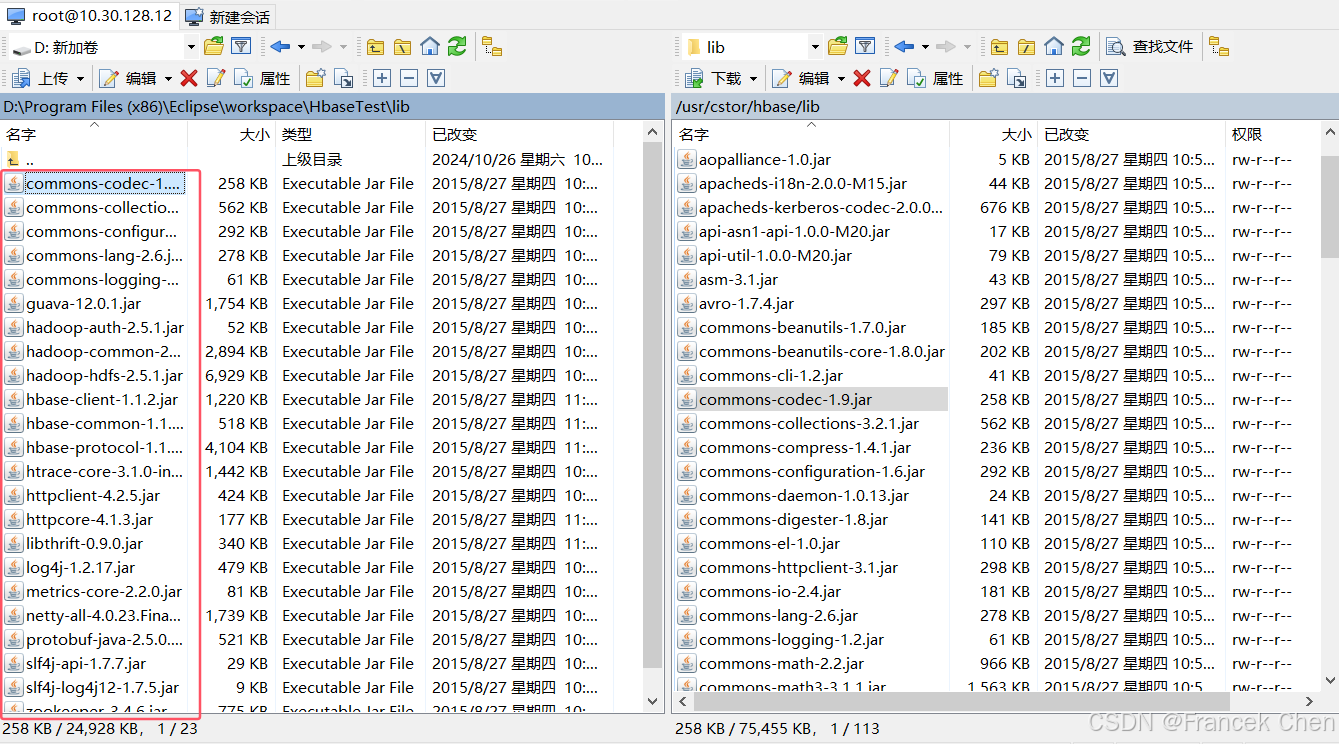Click select-all plus icon in remote toolbar
Viewport: 1339px width, 744px height.
(x=1055, y=78)
